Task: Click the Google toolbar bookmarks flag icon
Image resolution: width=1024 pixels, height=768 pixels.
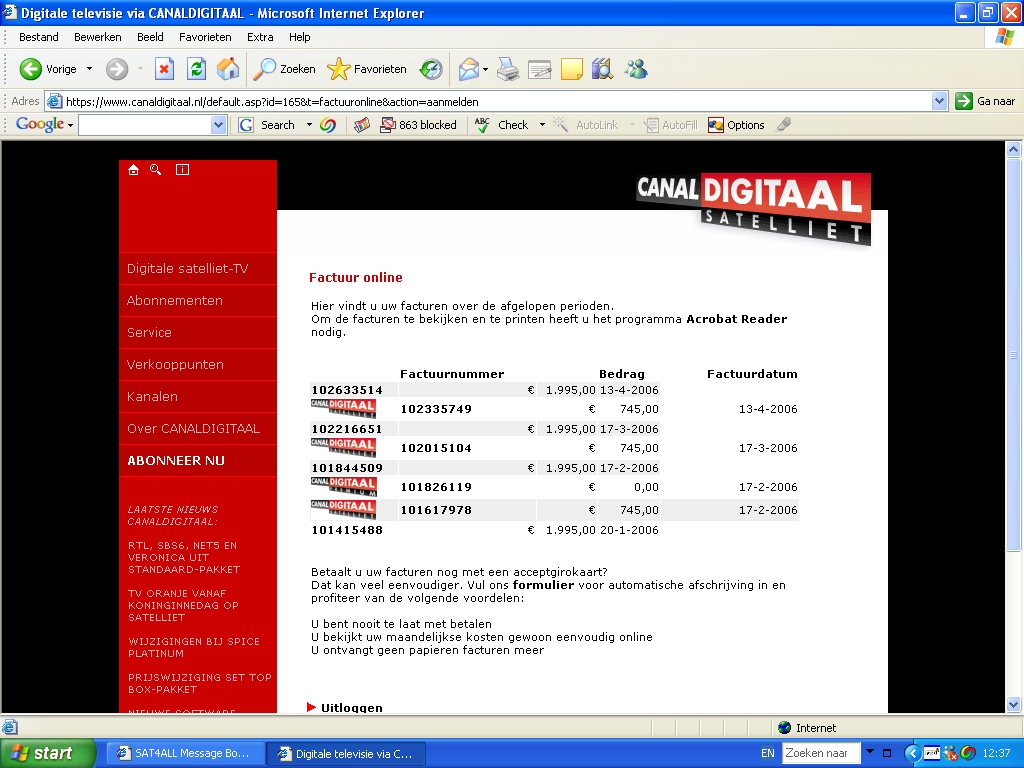Action: coord(362,125)
